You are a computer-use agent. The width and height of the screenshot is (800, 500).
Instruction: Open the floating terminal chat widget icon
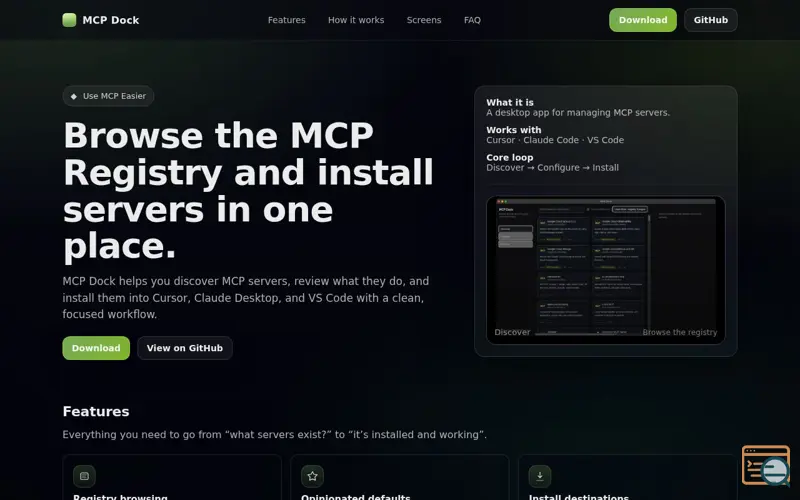coord(766,465)
